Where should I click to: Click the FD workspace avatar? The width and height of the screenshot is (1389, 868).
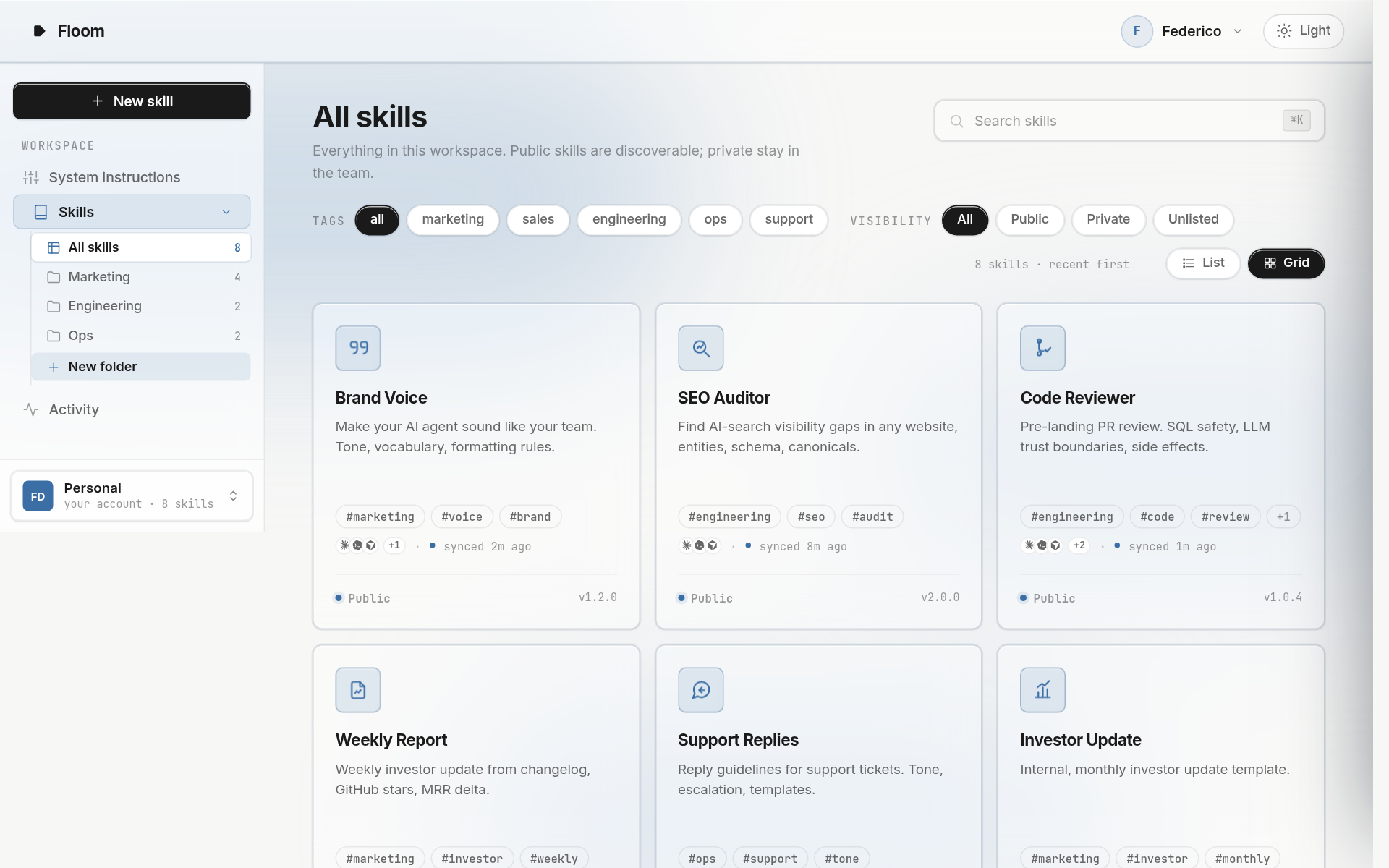(38, 496)
